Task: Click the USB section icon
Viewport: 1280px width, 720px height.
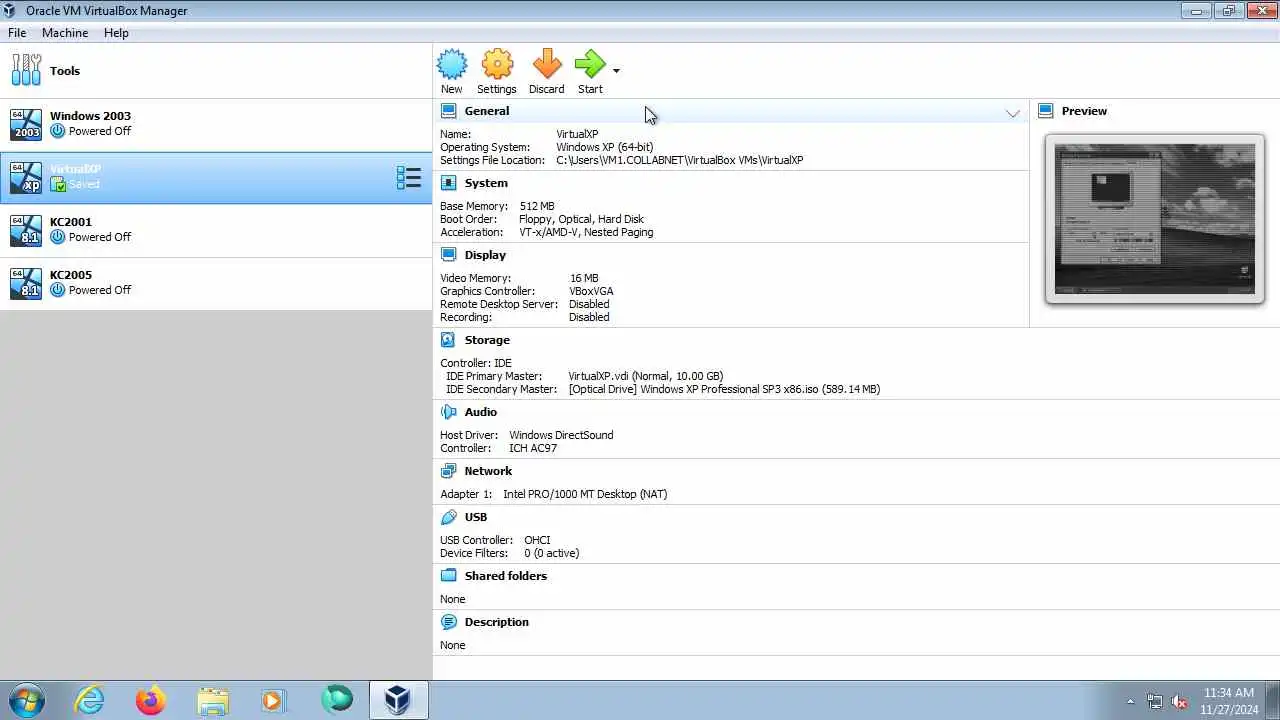Action: click(448, 517)
